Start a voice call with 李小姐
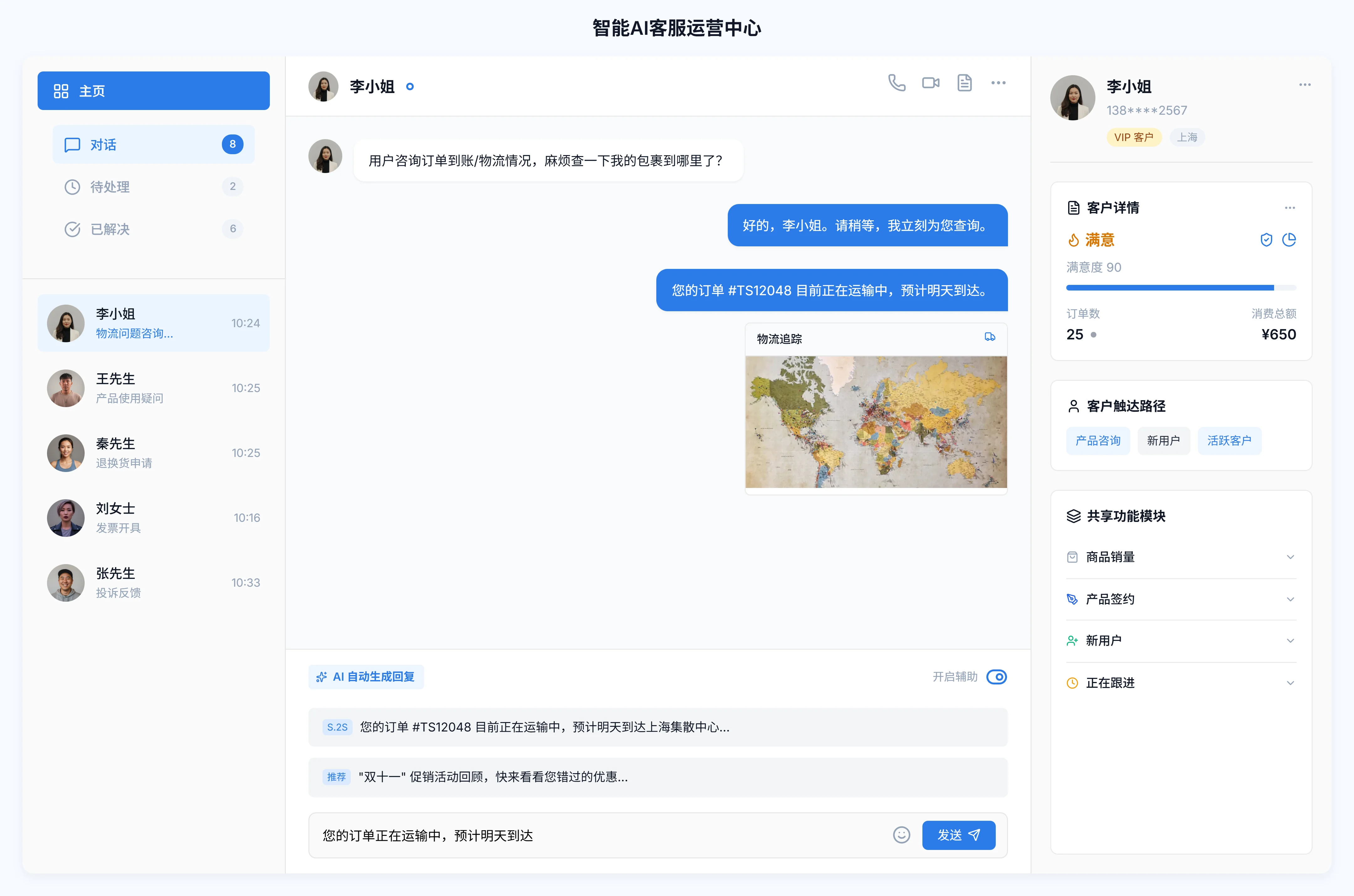Image resolution: width=1354 pixels, height=896 pixels. pos(896,83)
